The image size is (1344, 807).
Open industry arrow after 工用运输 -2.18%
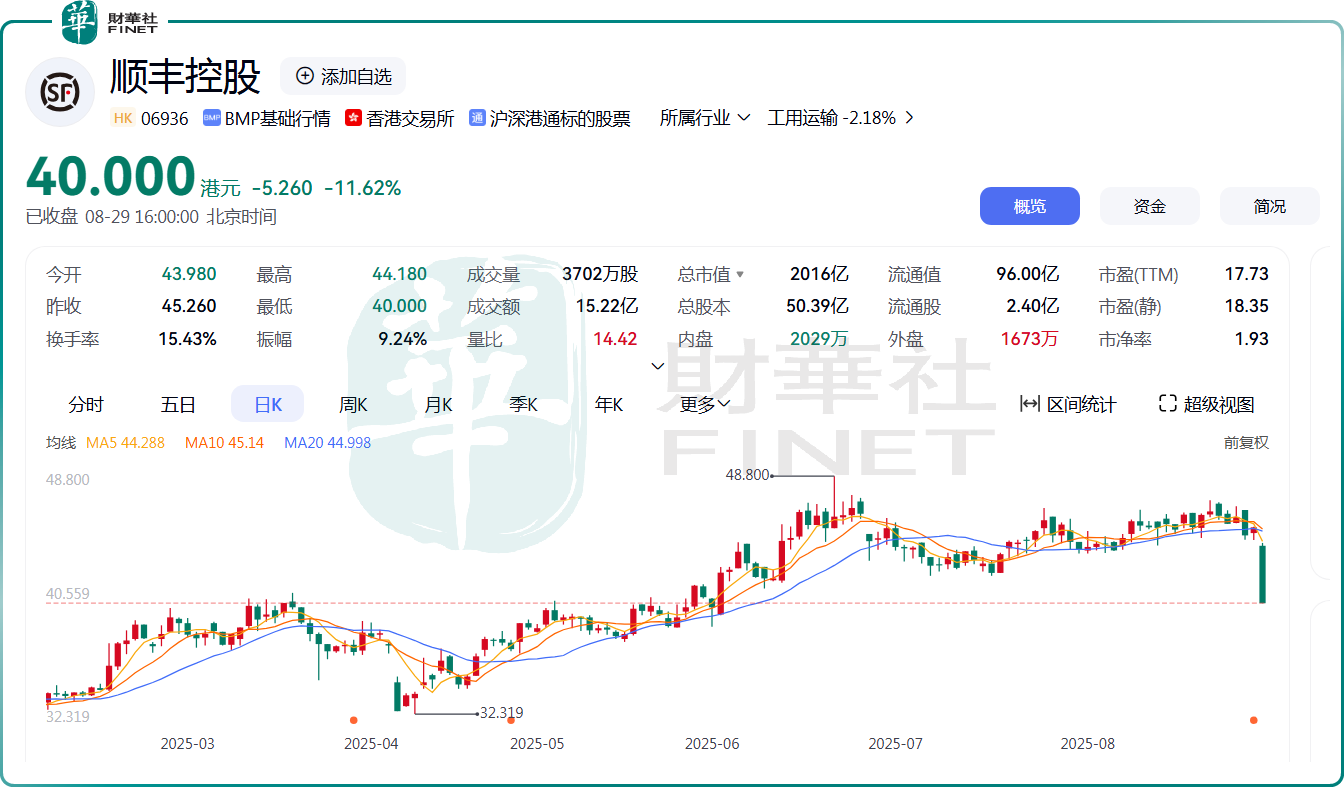coord(909,118)
